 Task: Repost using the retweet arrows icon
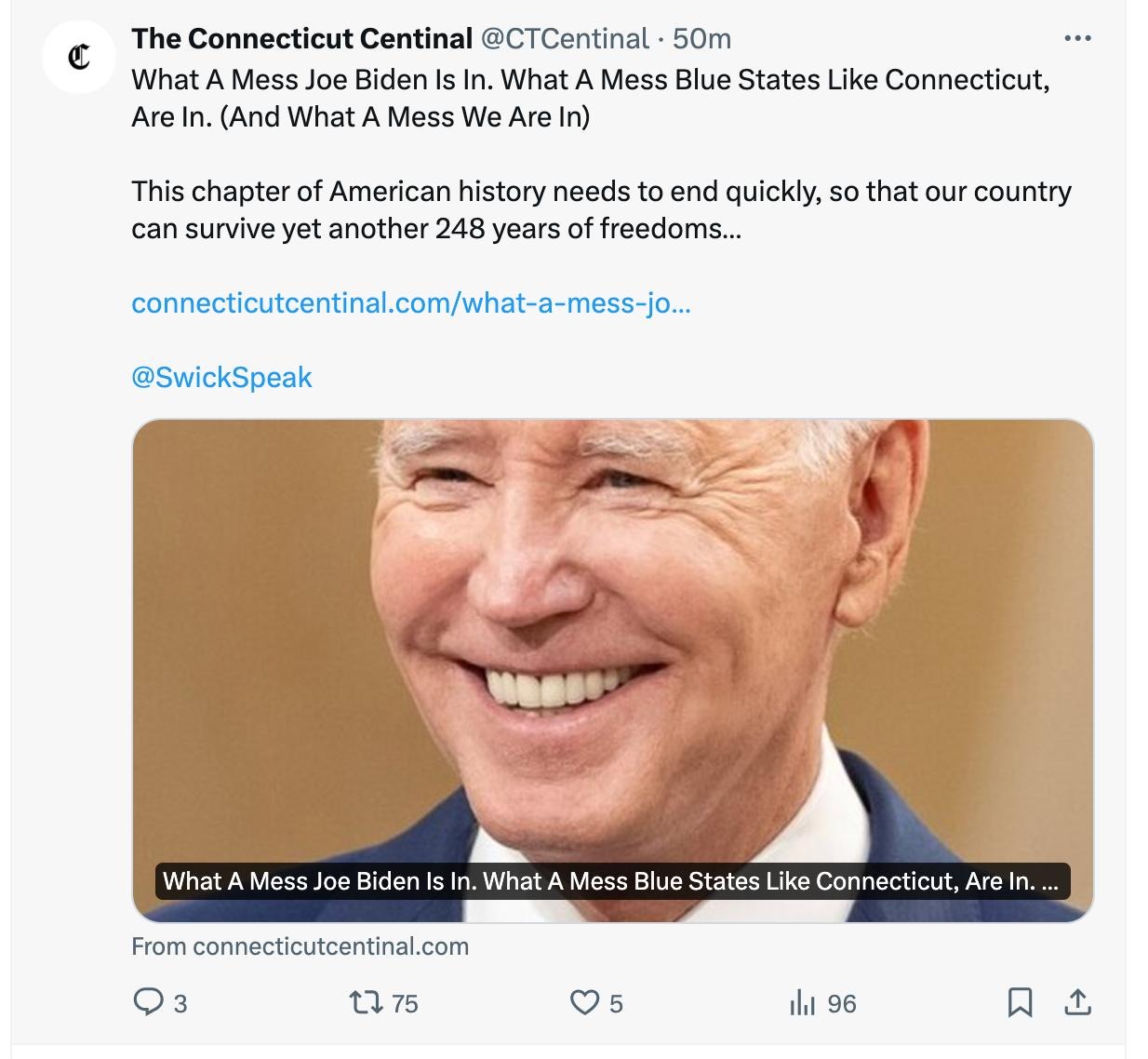362,1002
